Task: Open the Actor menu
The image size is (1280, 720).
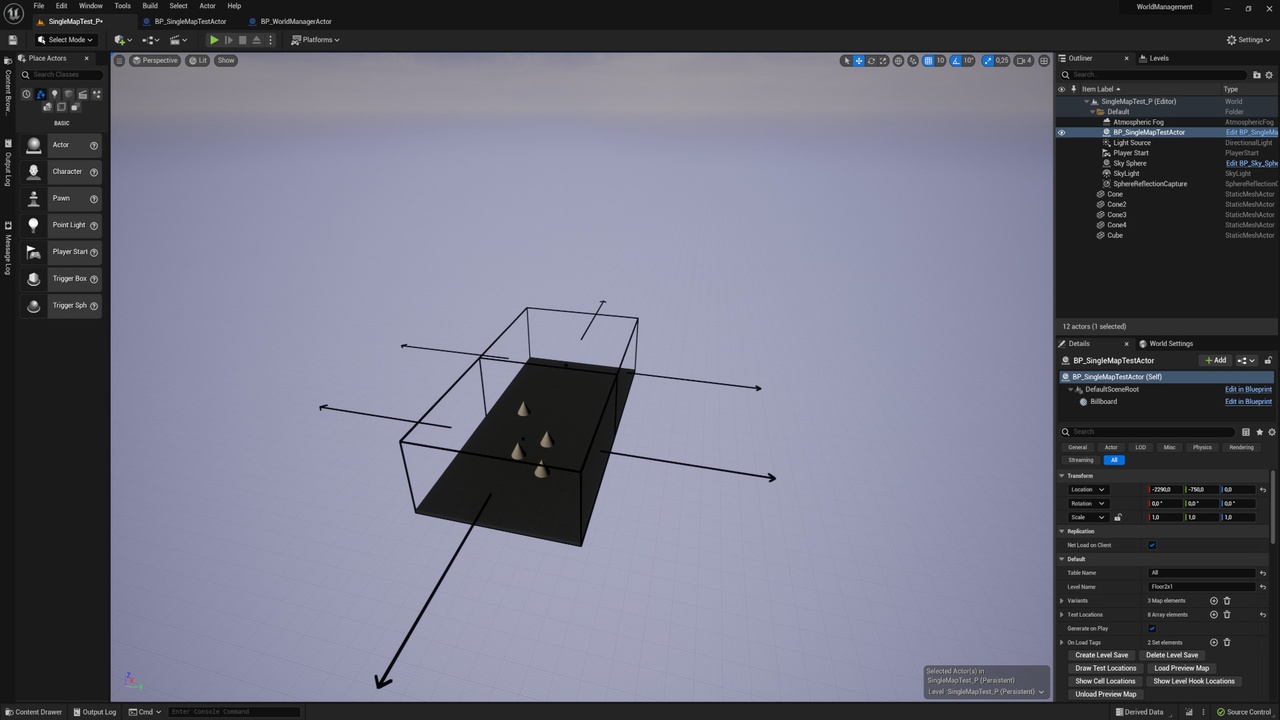Action: coord(207,6)
